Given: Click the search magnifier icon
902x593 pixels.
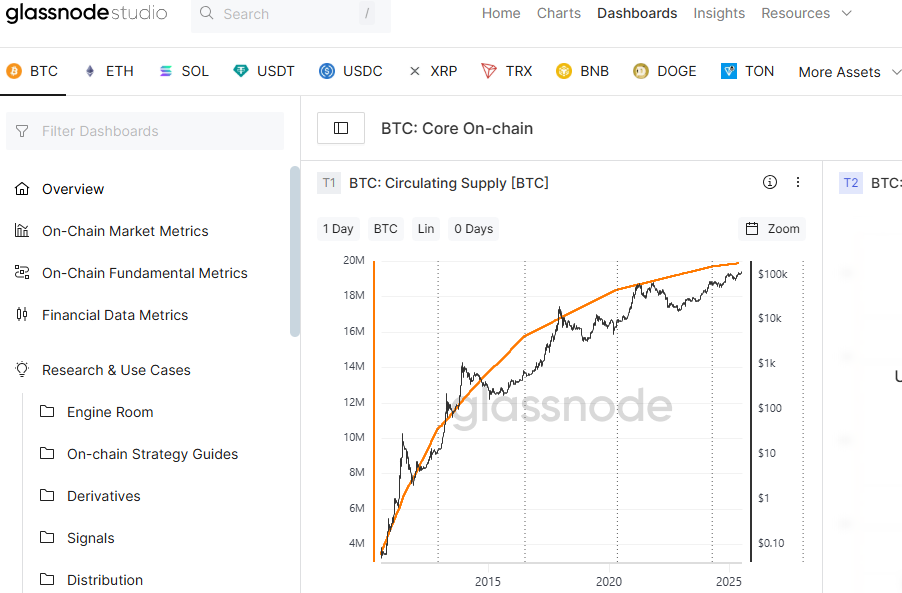Looking at the screenshot, I should [x=207, y=13].
